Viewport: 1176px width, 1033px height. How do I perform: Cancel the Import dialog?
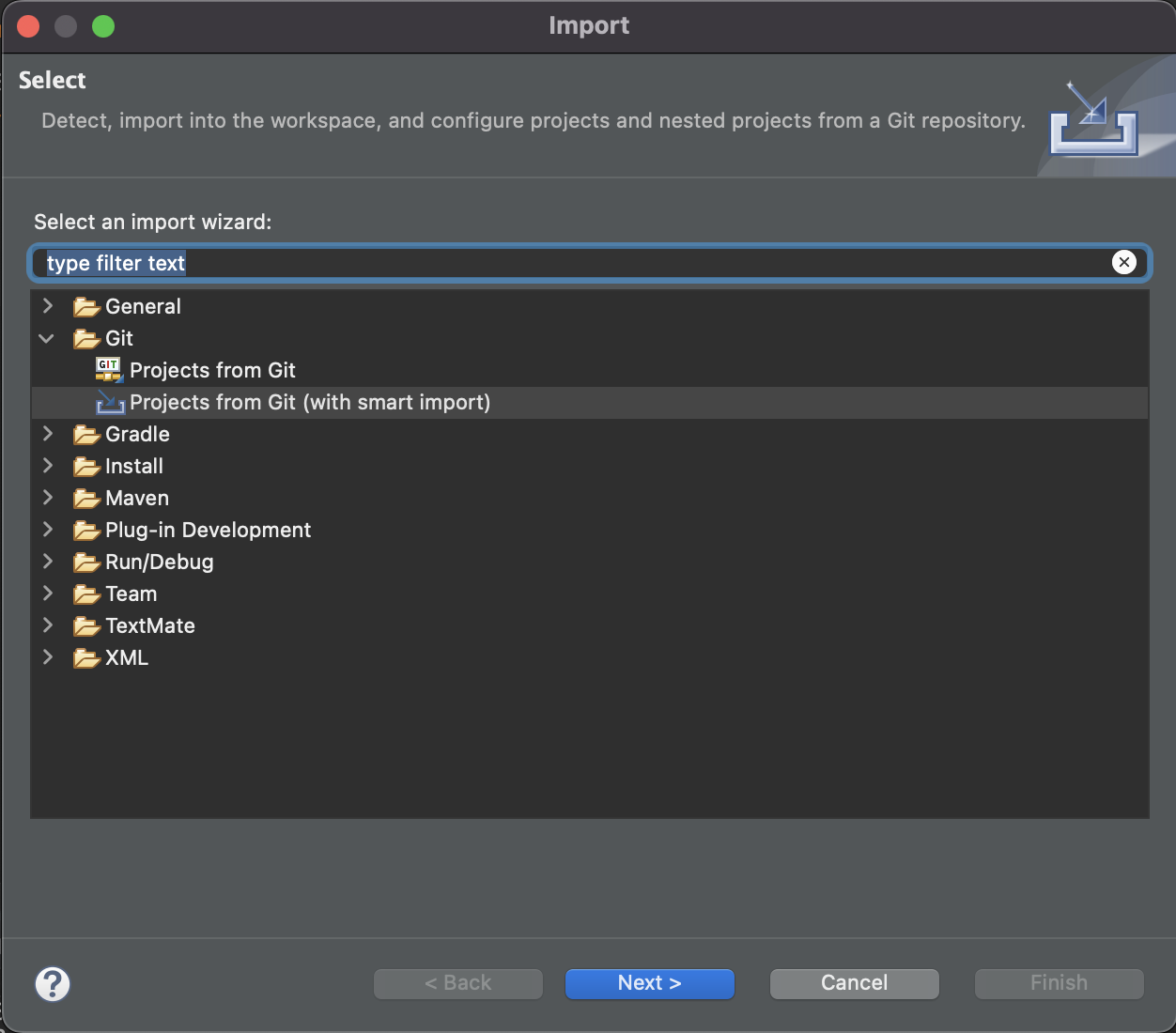tap(854, 983)
